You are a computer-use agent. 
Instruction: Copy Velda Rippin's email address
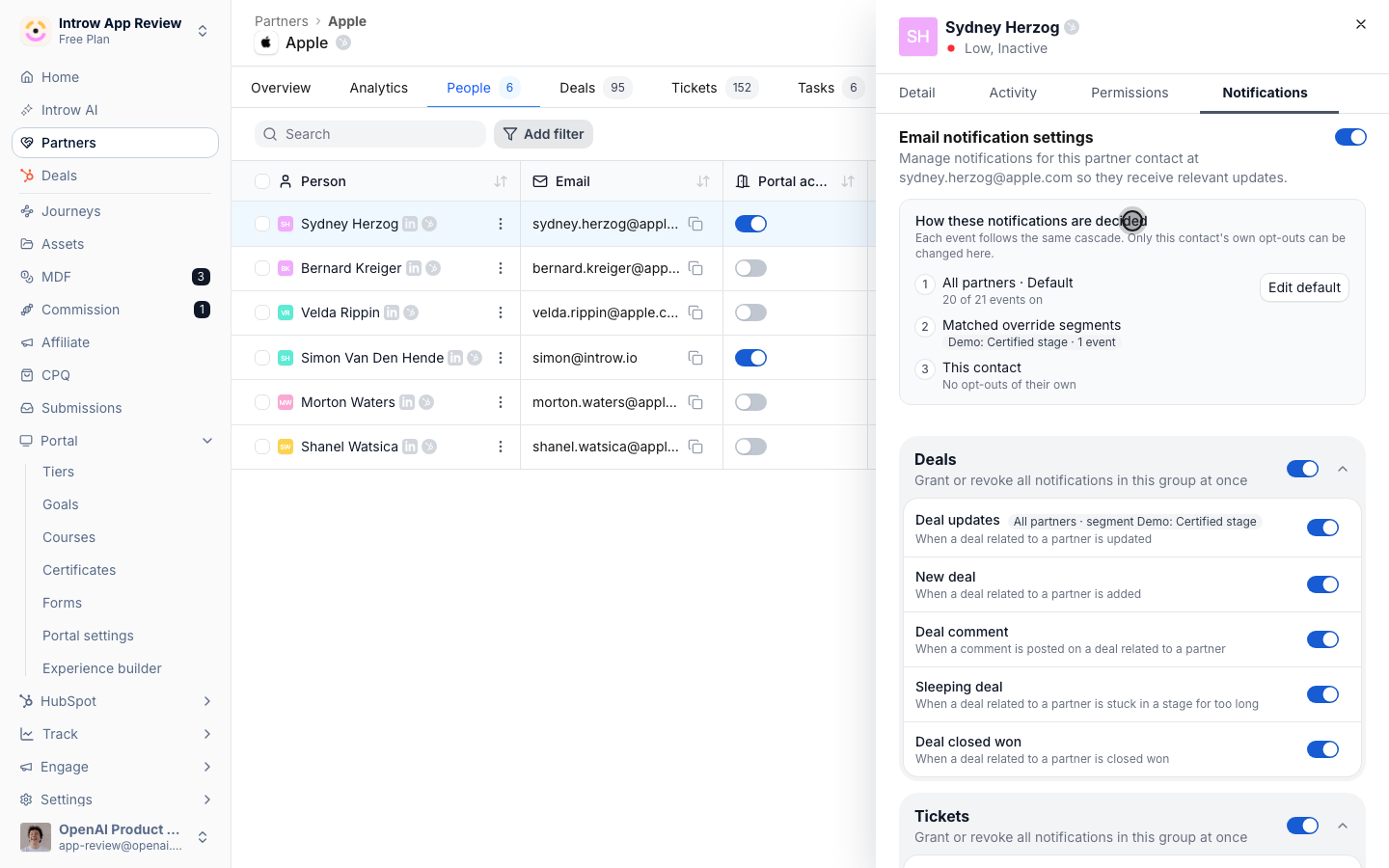click(695, 312)
